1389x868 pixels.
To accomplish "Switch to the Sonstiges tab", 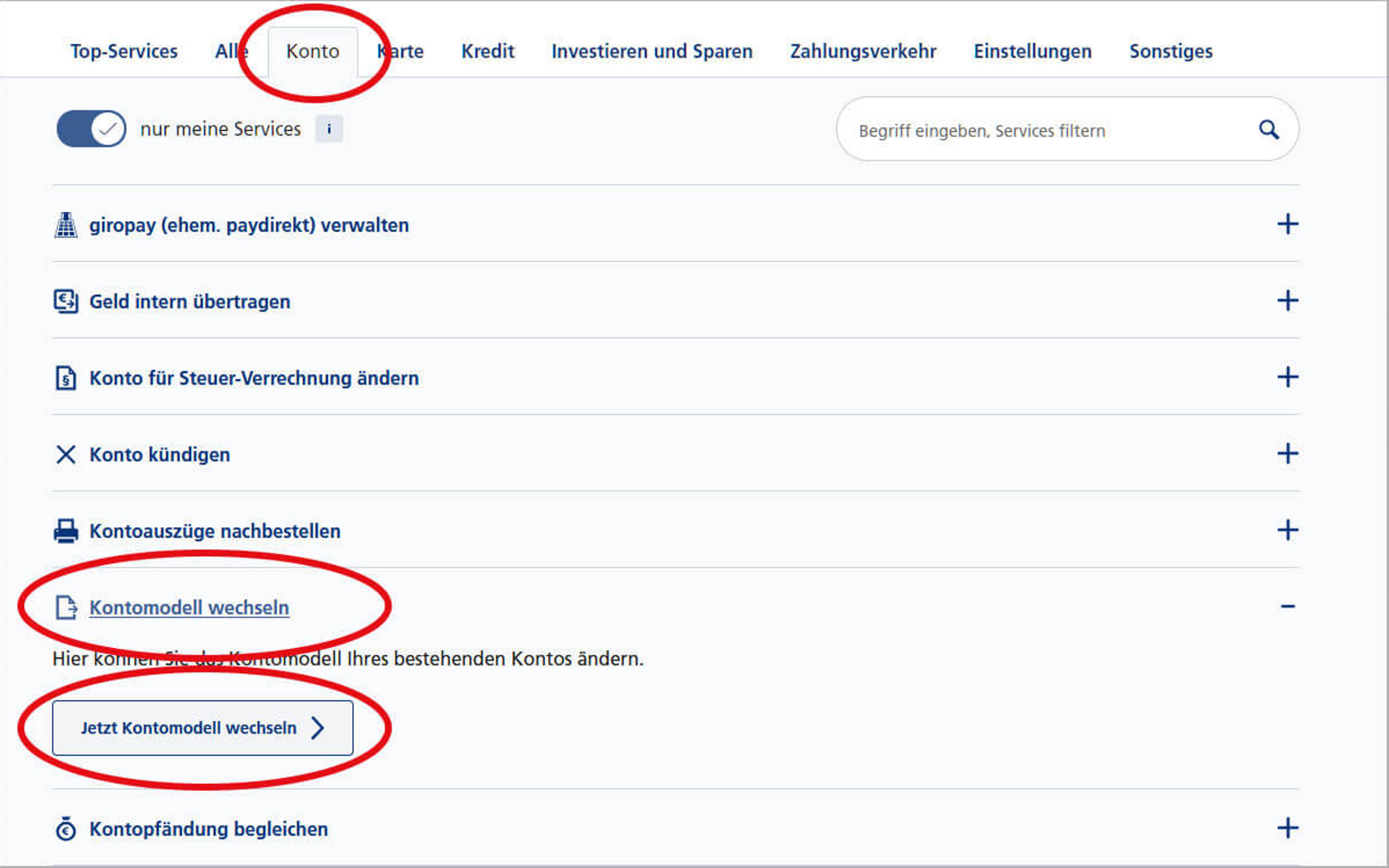I will coord(1171,51).
